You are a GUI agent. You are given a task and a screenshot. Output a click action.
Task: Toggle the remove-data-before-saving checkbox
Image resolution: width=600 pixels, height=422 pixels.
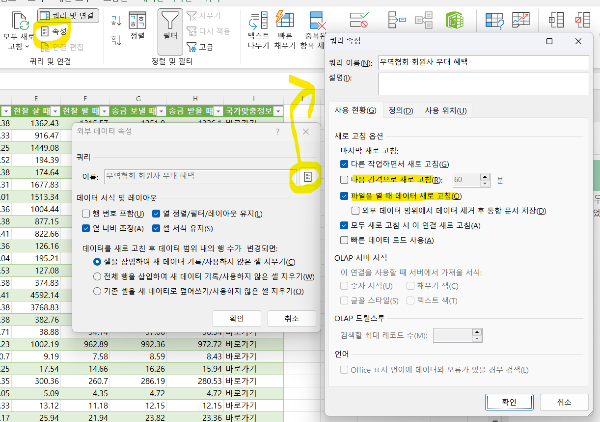[x=355, y=210]
